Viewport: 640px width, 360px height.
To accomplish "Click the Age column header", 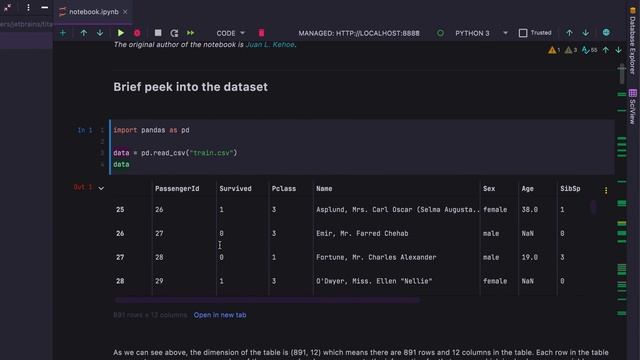I will tap(527, 189).
